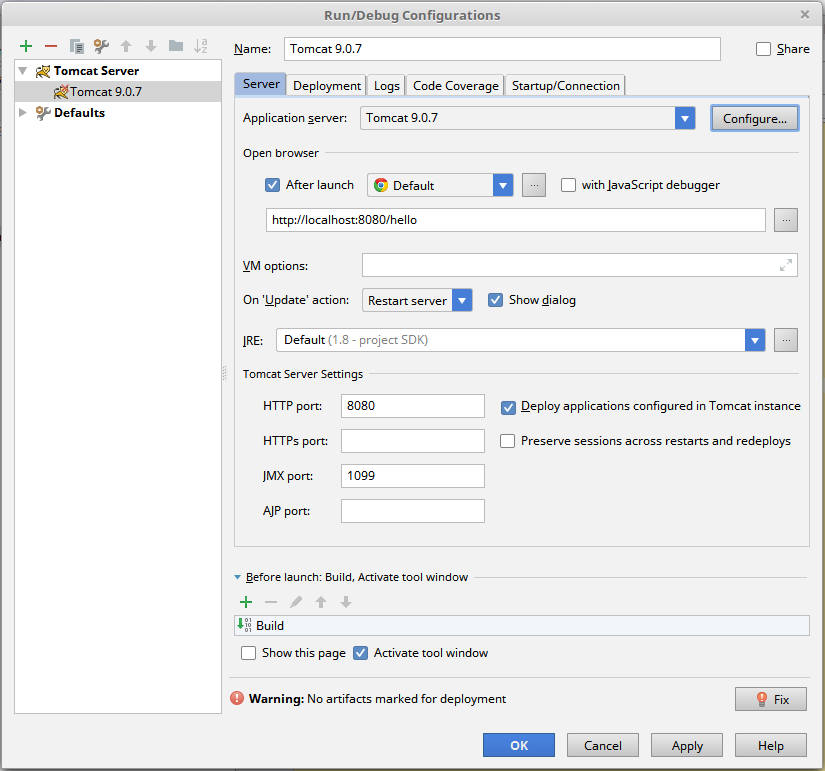This screenshot has height=771, width=825.
Task: Open Help for this dialog
Action: coord(771,745)
